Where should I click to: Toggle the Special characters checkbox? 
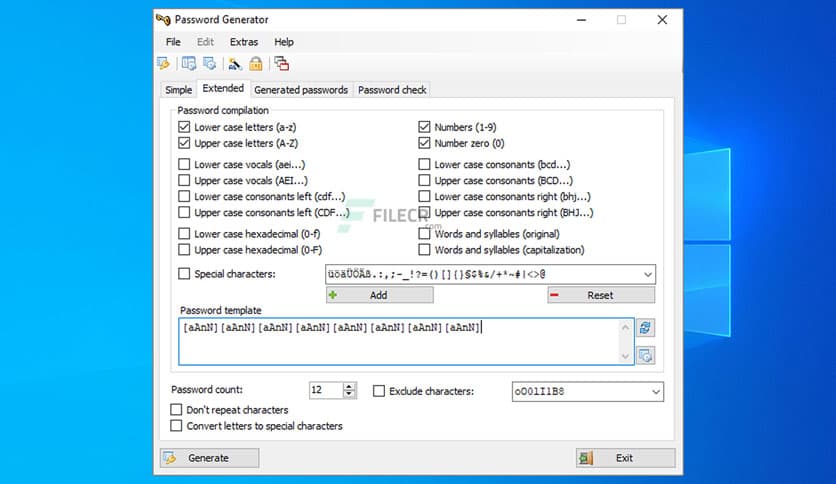(x=184, y=273)
